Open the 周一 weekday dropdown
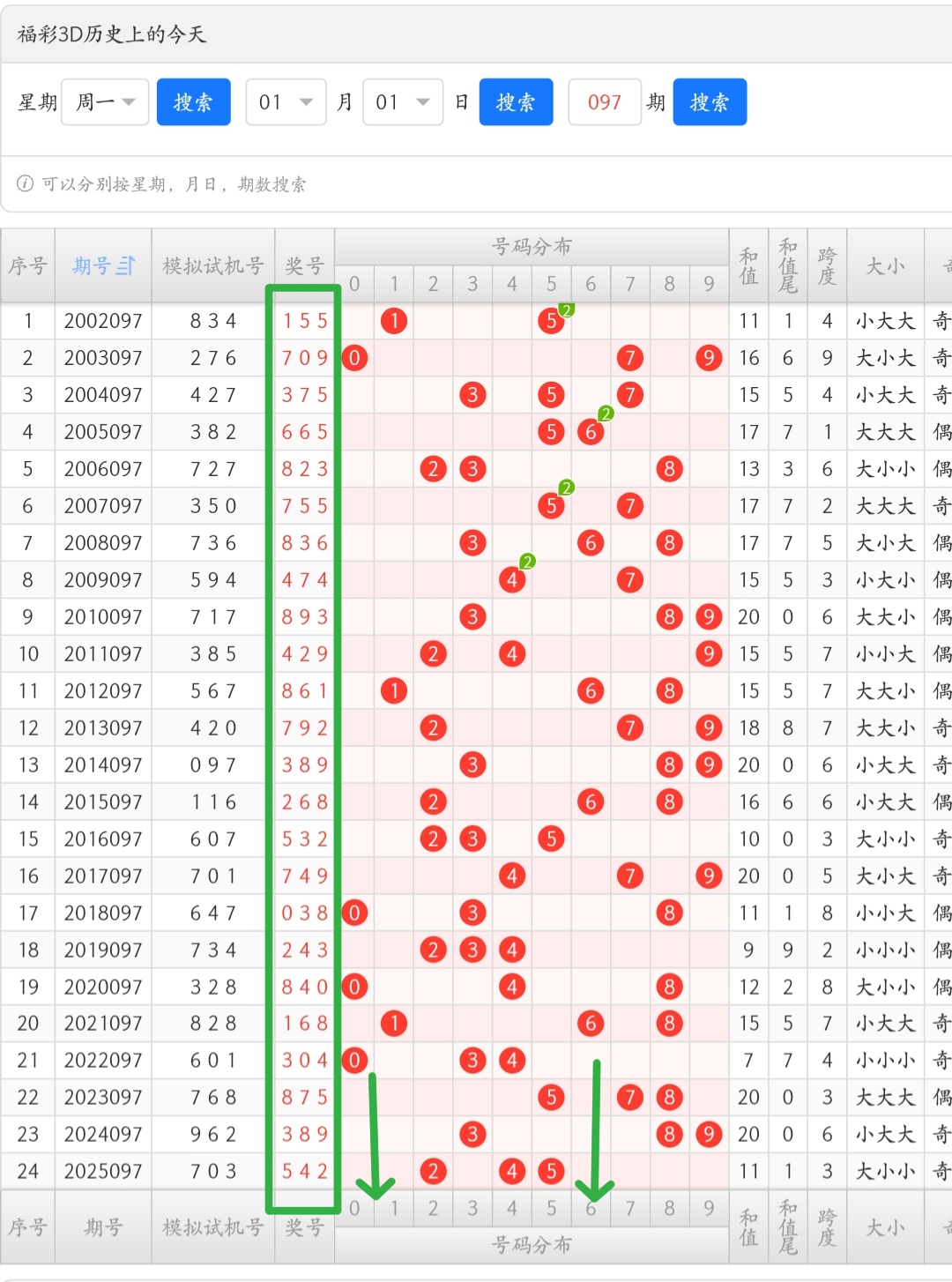The image size is (952, 1282). [x=105, y=102]
